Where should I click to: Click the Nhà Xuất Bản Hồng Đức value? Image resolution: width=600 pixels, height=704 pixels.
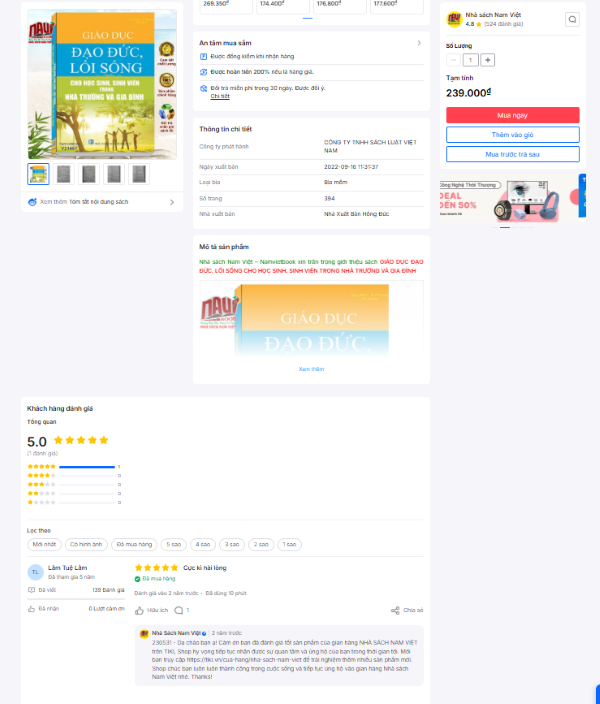coord(357,214)
